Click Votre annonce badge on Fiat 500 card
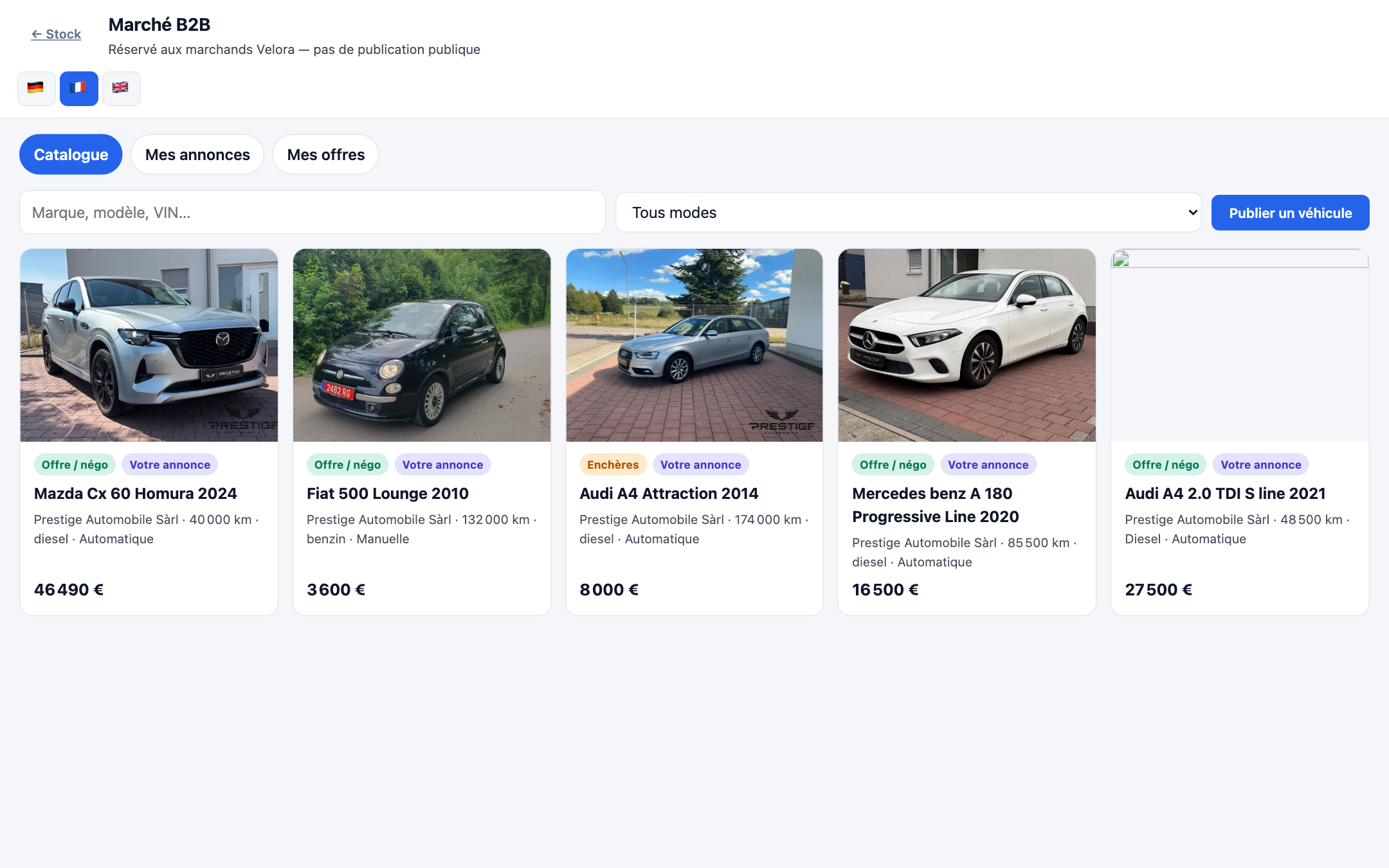This screenshot has width=1389, height=868. click(442, 464)
